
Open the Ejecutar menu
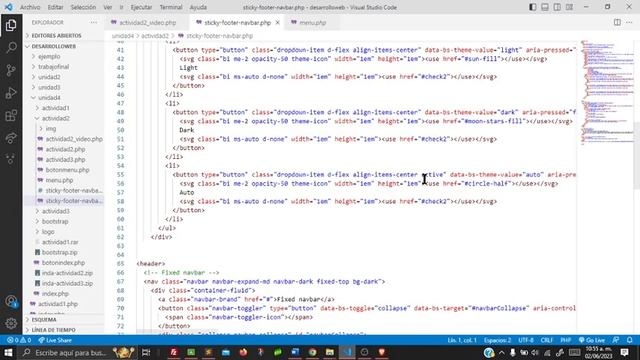[141, 7]
